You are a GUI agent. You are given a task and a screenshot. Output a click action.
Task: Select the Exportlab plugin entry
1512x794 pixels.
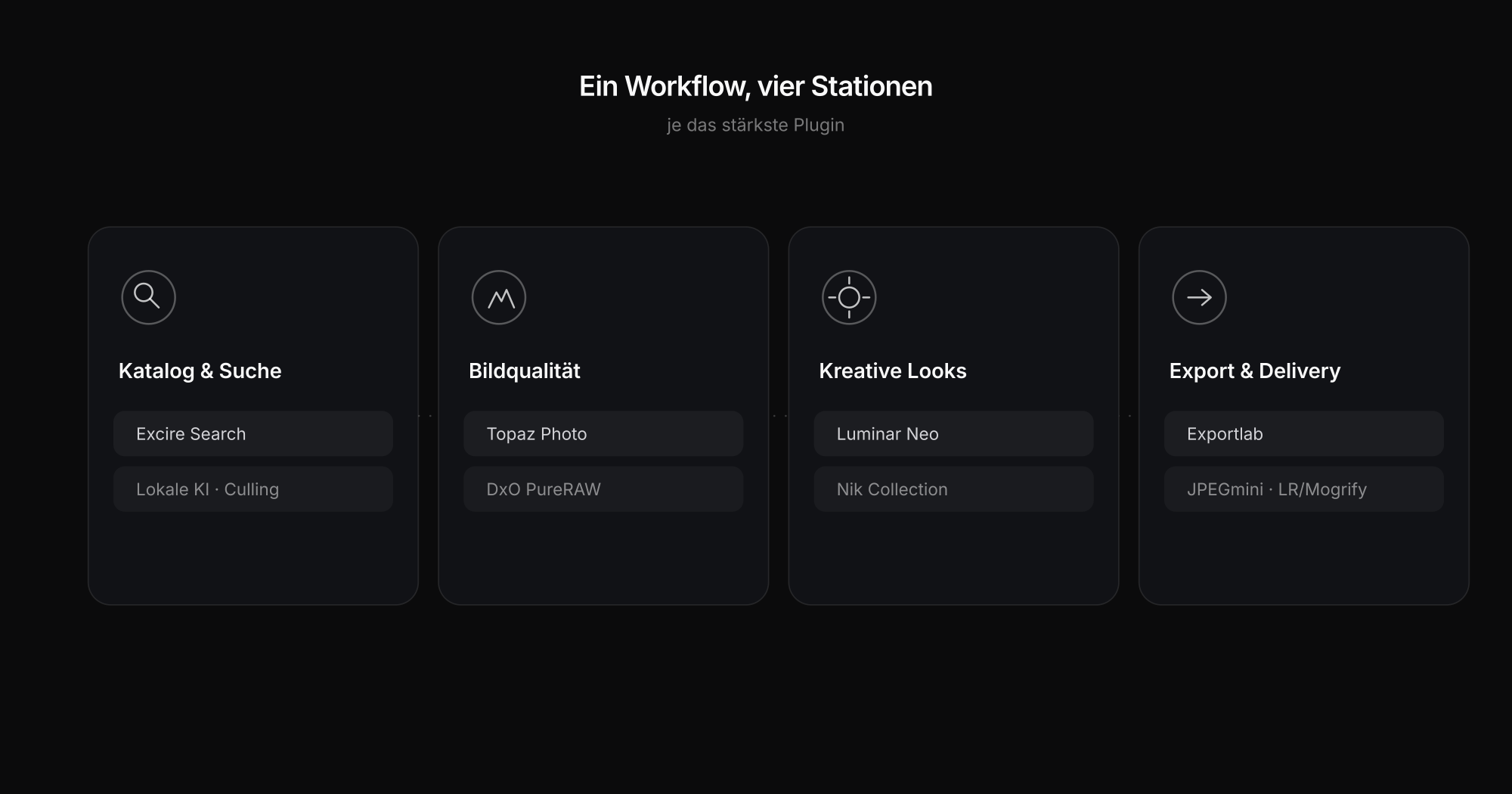click(x=1304, y=433)
